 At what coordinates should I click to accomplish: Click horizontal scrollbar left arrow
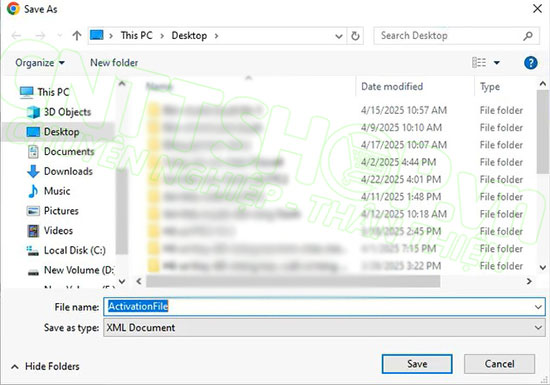coord(139,281)
